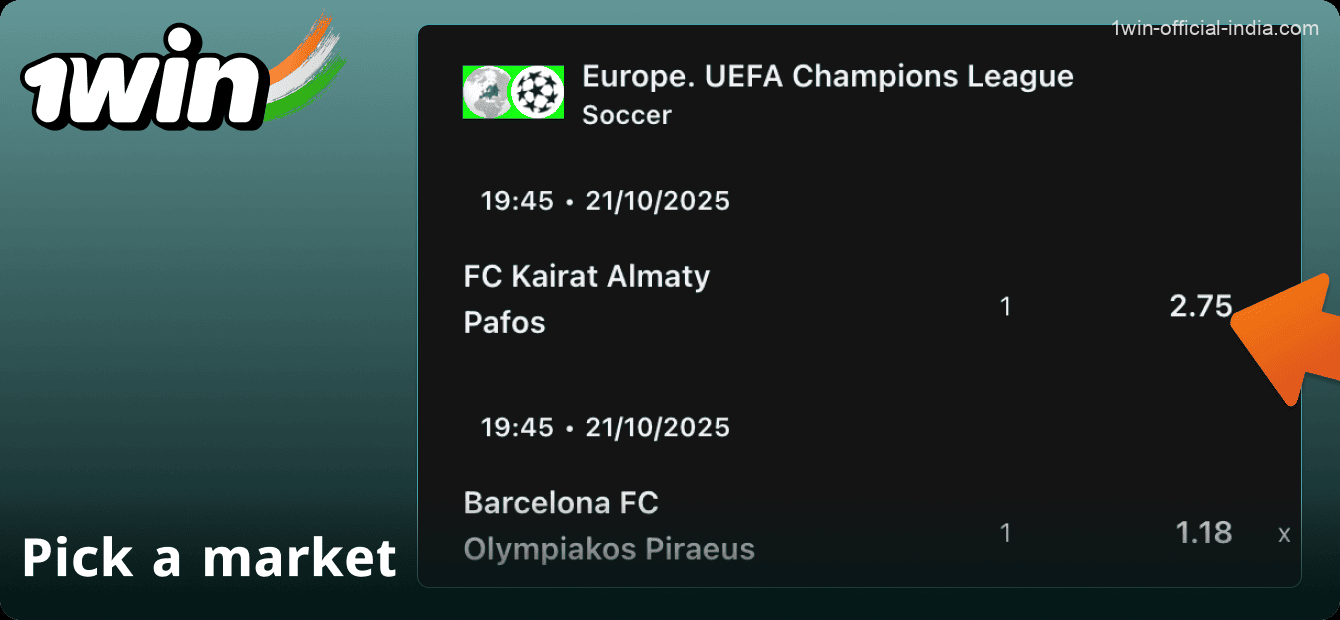This screenshot has width=1340, height=620.
Task: Click the '1' market label beside 1.18
Action: pos(1005,533)
